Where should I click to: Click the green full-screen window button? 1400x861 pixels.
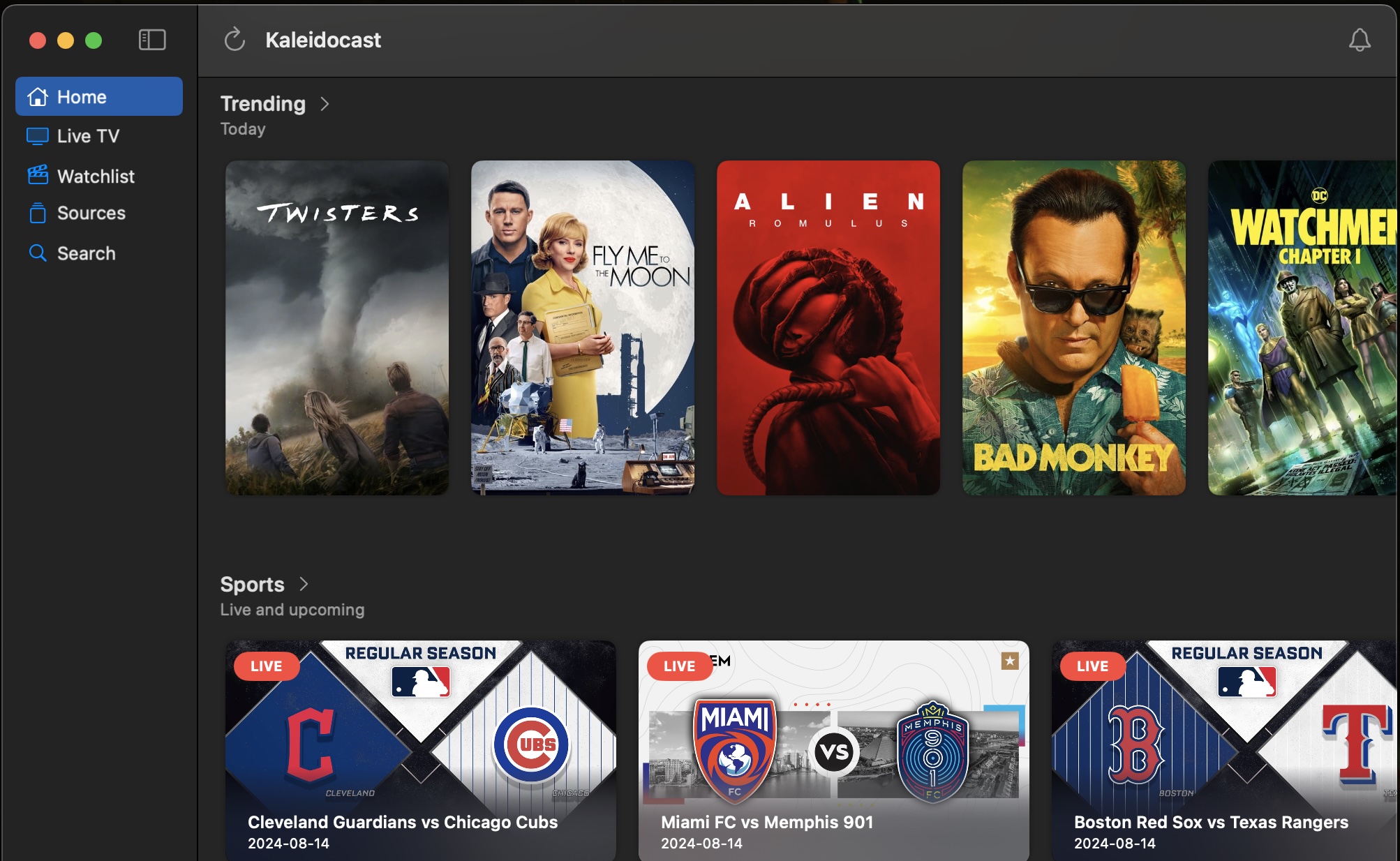[x=94, y=40]
